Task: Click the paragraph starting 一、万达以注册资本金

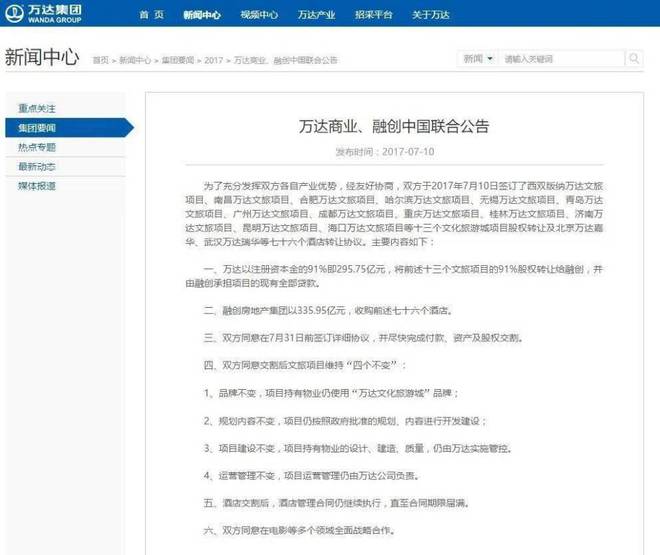Action: pos(394,276)
